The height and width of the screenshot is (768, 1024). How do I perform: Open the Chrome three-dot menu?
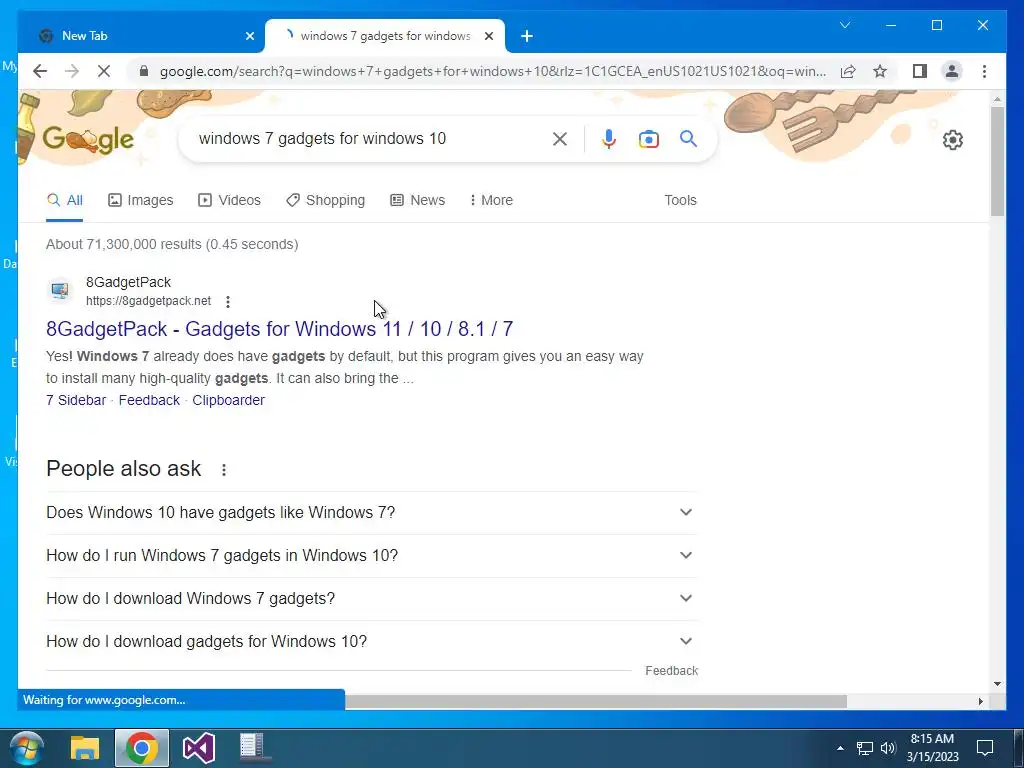click(984, 71)
